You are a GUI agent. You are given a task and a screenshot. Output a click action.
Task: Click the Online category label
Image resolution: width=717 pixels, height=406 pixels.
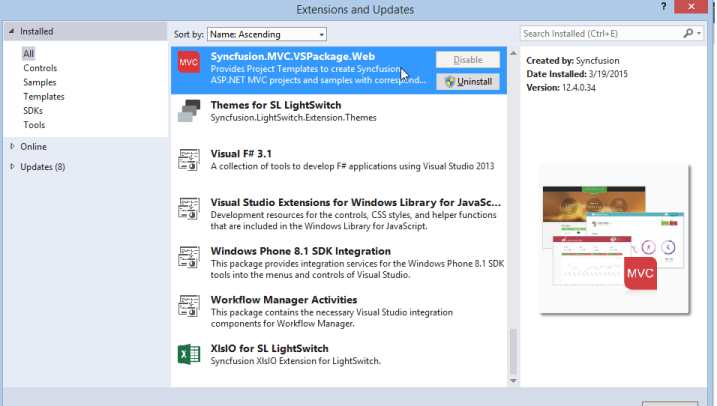coord(33,147)
